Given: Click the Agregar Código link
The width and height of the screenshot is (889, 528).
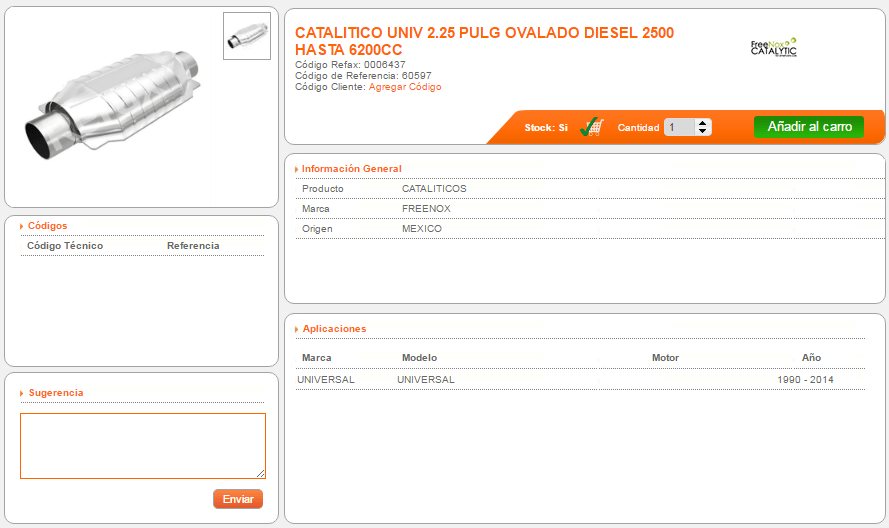Looking at the screenshot, I should [405, 87].
